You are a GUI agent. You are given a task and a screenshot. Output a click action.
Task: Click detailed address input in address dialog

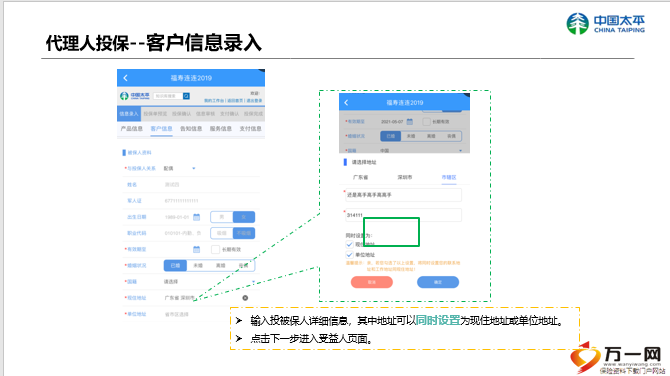point(403,195)
